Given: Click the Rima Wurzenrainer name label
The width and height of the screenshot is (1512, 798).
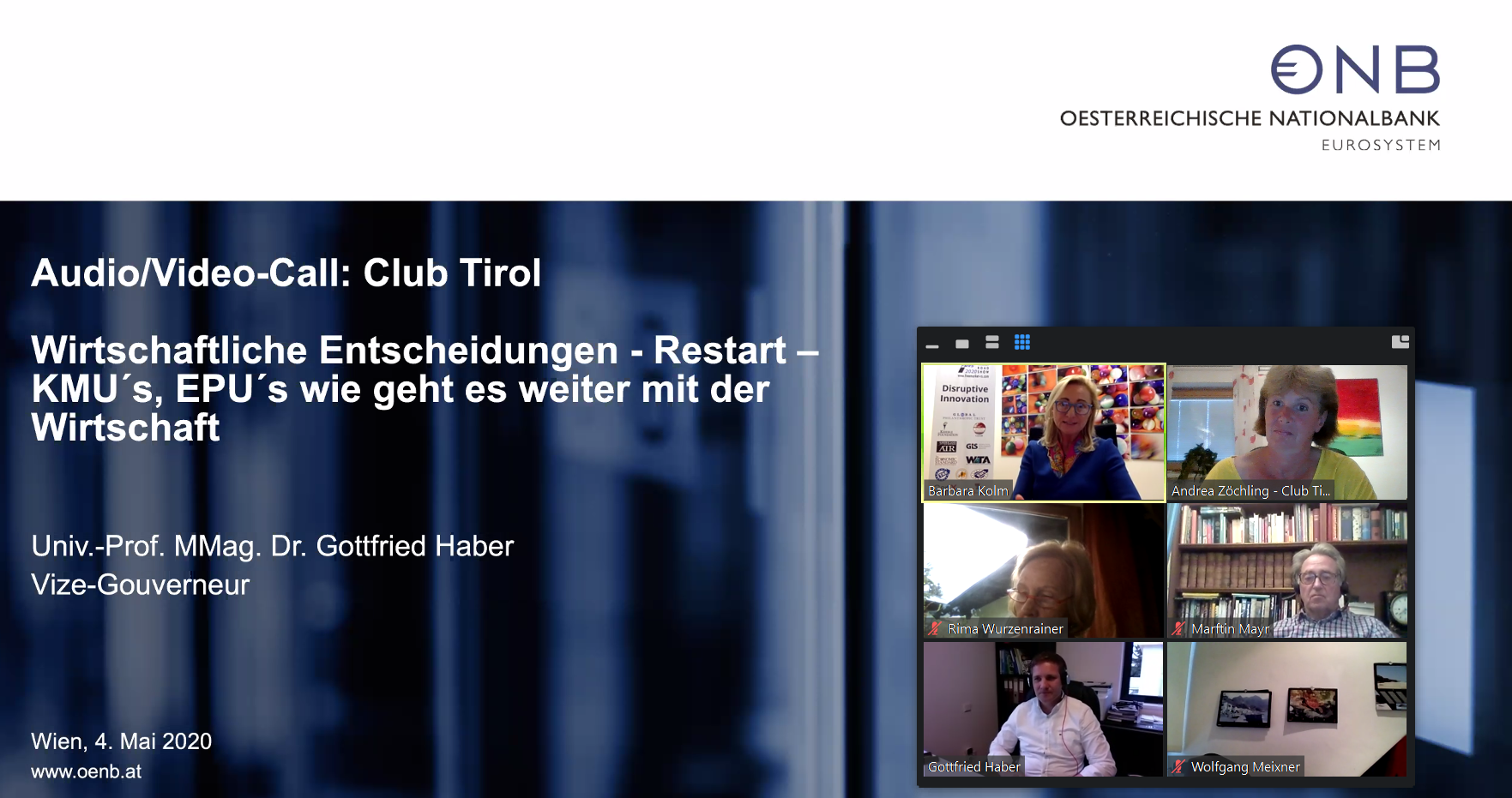Looking at the screenshot, I should tap(1005, 629).
